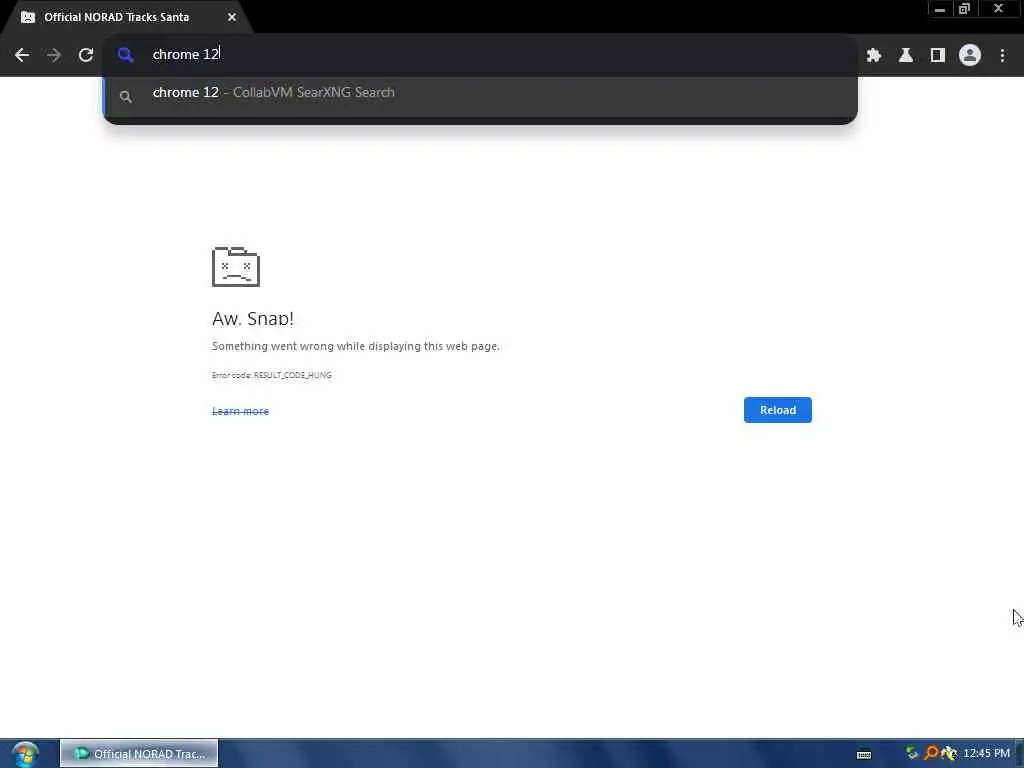Screen dimensions: 1024x768
Task: Show the side panel from the toolbar
Action: 938,56
